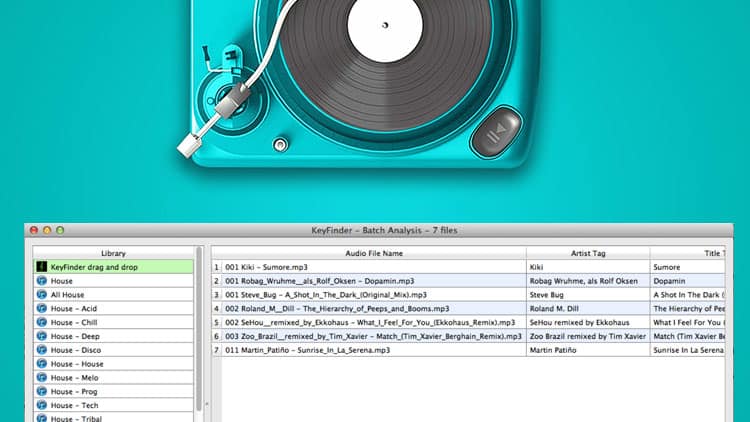
Task: Open the All House playlist
Action: 113,295
